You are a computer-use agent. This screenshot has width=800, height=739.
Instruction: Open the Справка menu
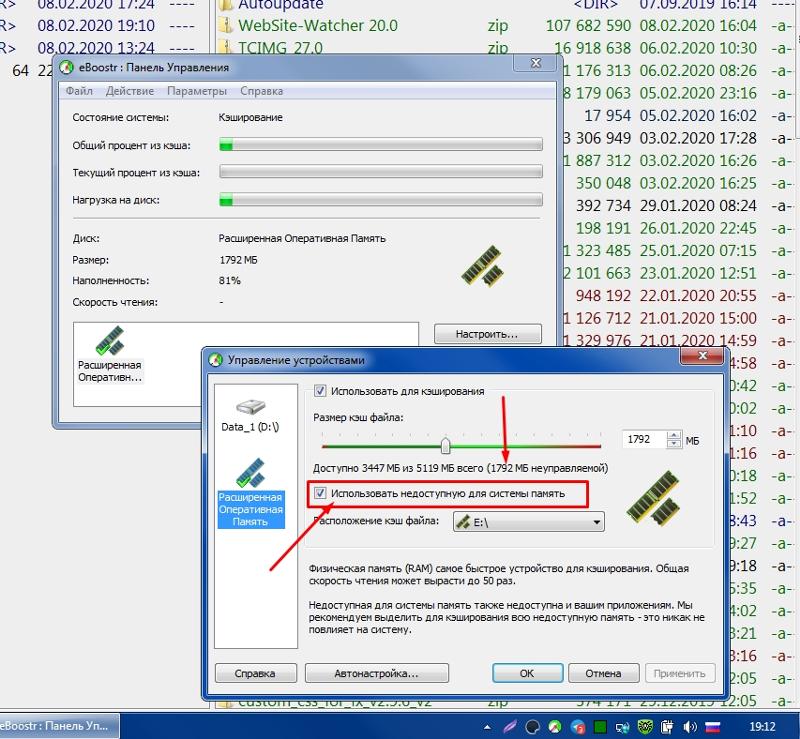pyautogui.click(x=261, y=91)
